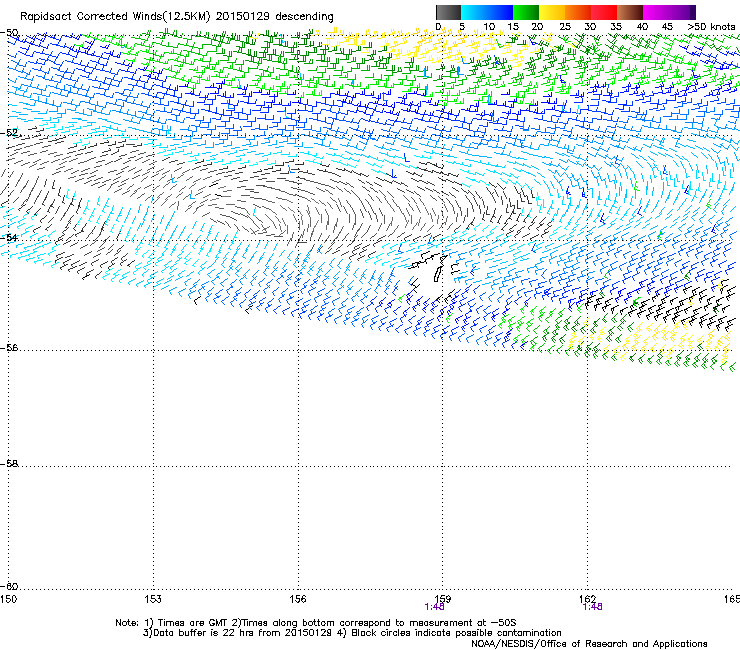Click the purple 1:48 time under 159
Viewport: 740px width, 650px height.
click(x=434, y=607)
